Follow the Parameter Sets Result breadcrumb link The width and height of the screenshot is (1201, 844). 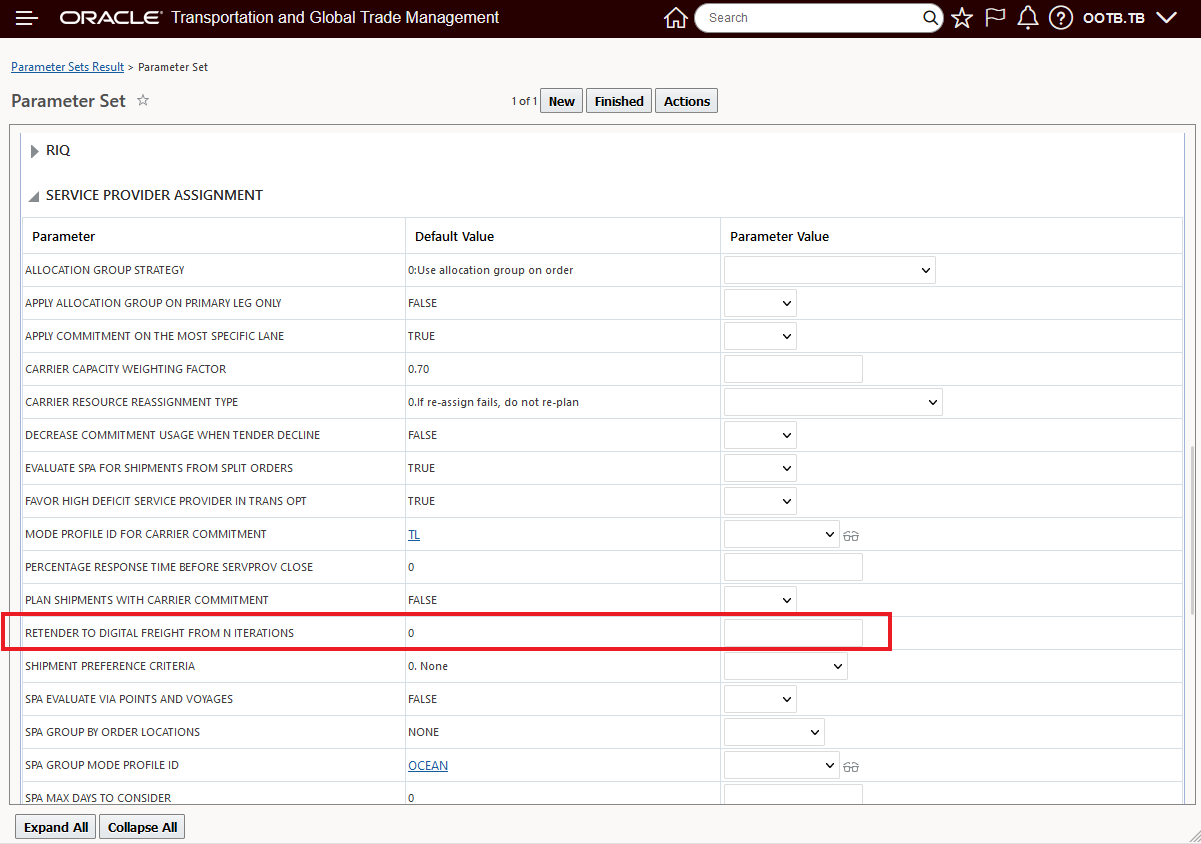pyautogui.click(x=67, y=67)
